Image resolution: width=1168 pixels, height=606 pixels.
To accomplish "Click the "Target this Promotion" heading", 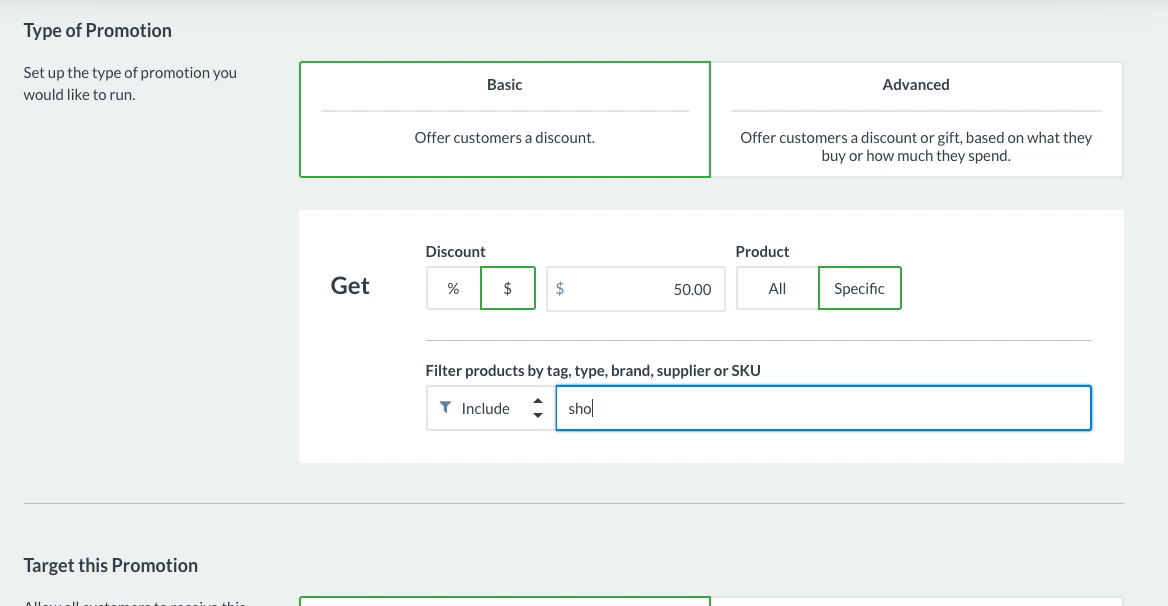I will pyautogui.click(x=111, y=565).
